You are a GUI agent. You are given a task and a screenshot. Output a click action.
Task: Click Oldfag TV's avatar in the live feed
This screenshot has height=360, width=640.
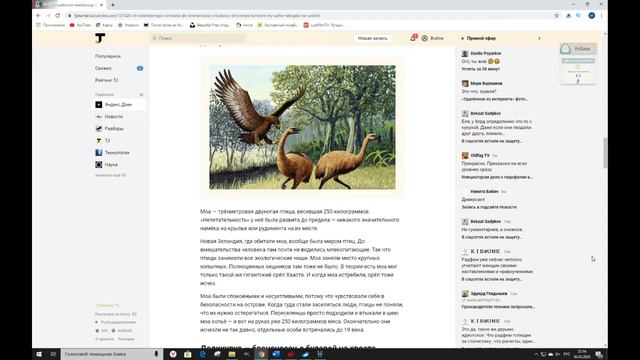pyautogui.click(x=465, y=156)
